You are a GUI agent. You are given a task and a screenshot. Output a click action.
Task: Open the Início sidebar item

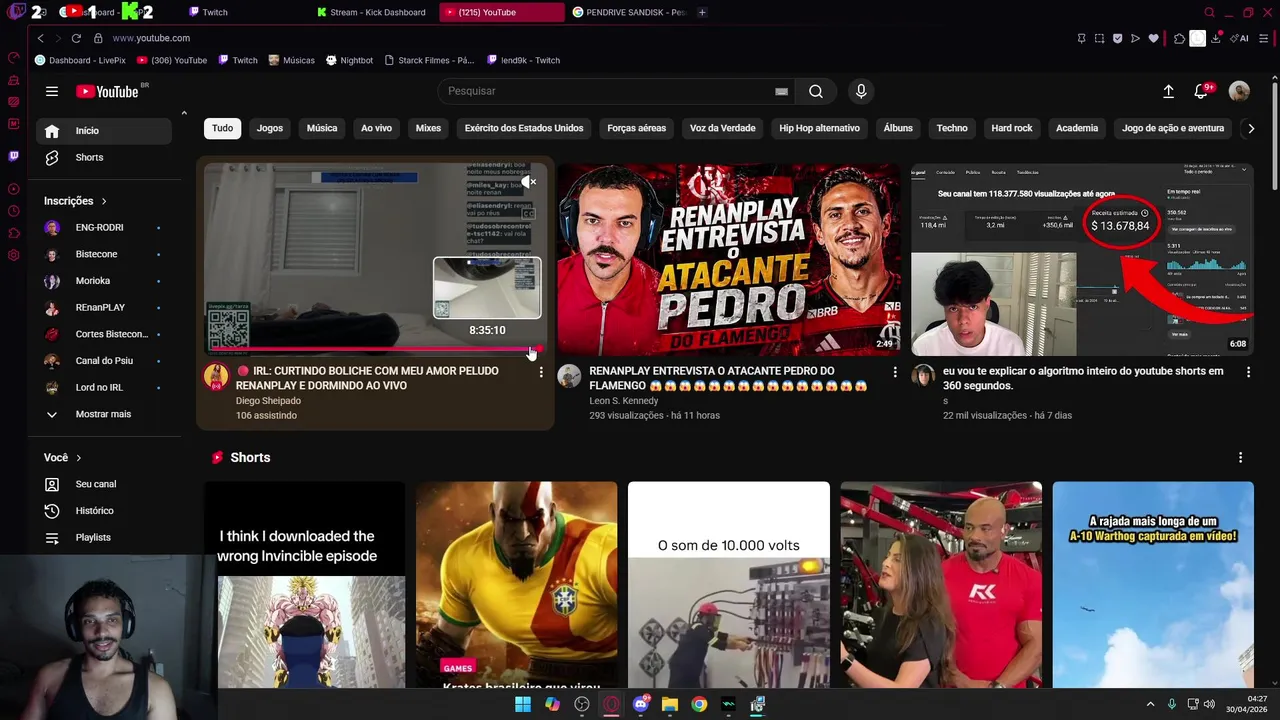(x=104, y=131)
